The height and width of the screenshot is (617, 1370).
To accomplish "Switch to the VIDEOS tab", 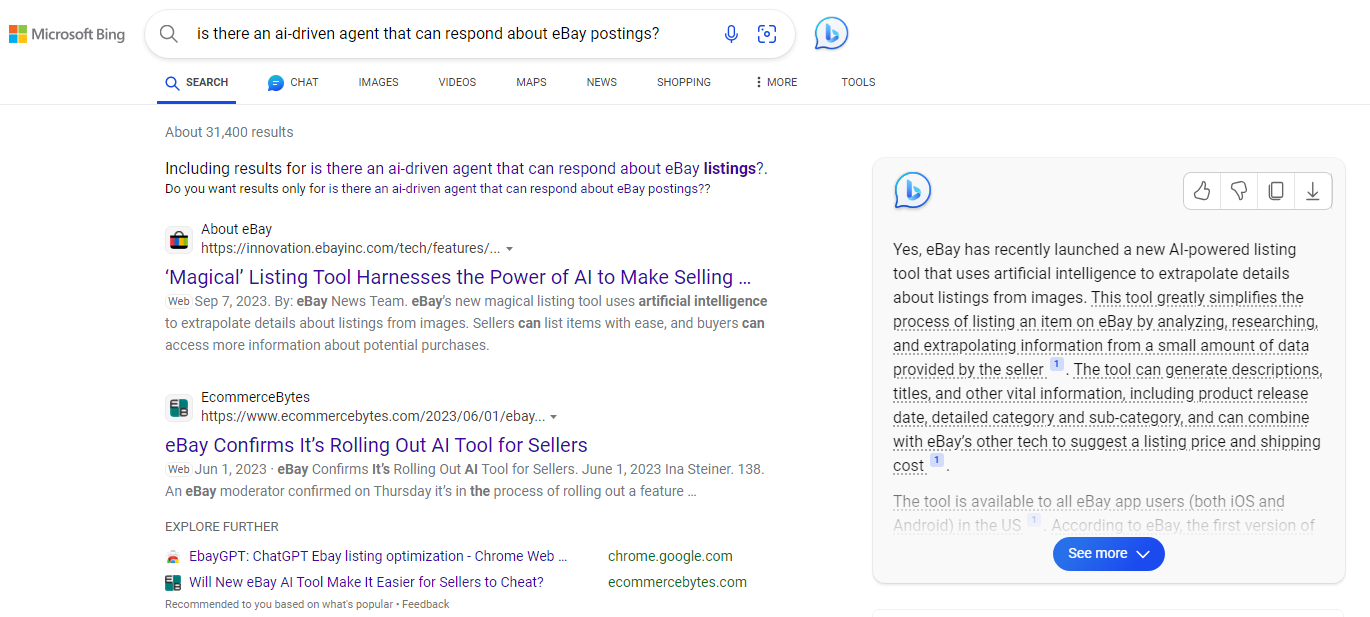I will point(457,82).
